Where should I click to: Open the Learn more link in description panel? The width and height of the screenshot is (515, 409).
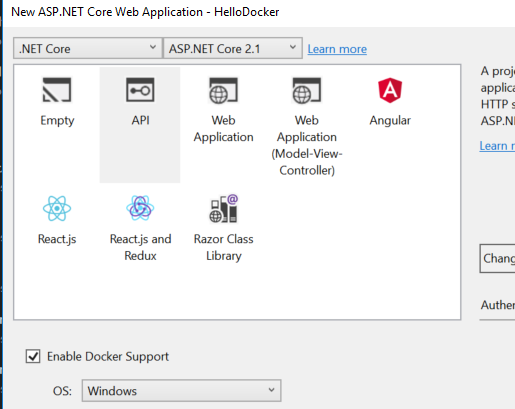click(x=497, y=146)
